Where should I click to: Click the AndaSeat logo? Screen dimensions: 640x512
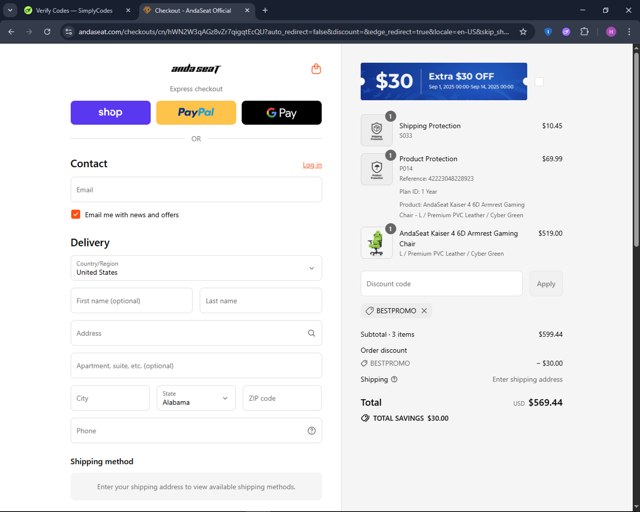pyautogui.click(x=196, y=69)
